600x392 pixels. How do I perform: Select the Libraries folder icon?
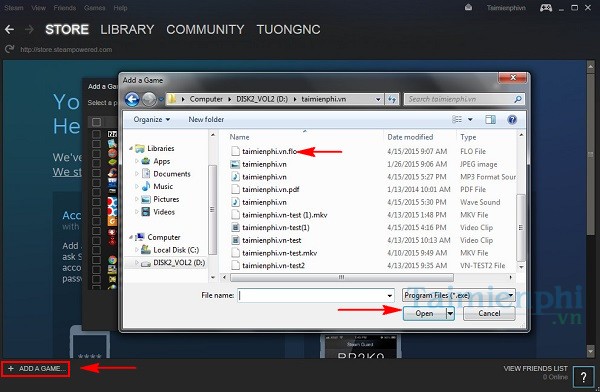140,149
